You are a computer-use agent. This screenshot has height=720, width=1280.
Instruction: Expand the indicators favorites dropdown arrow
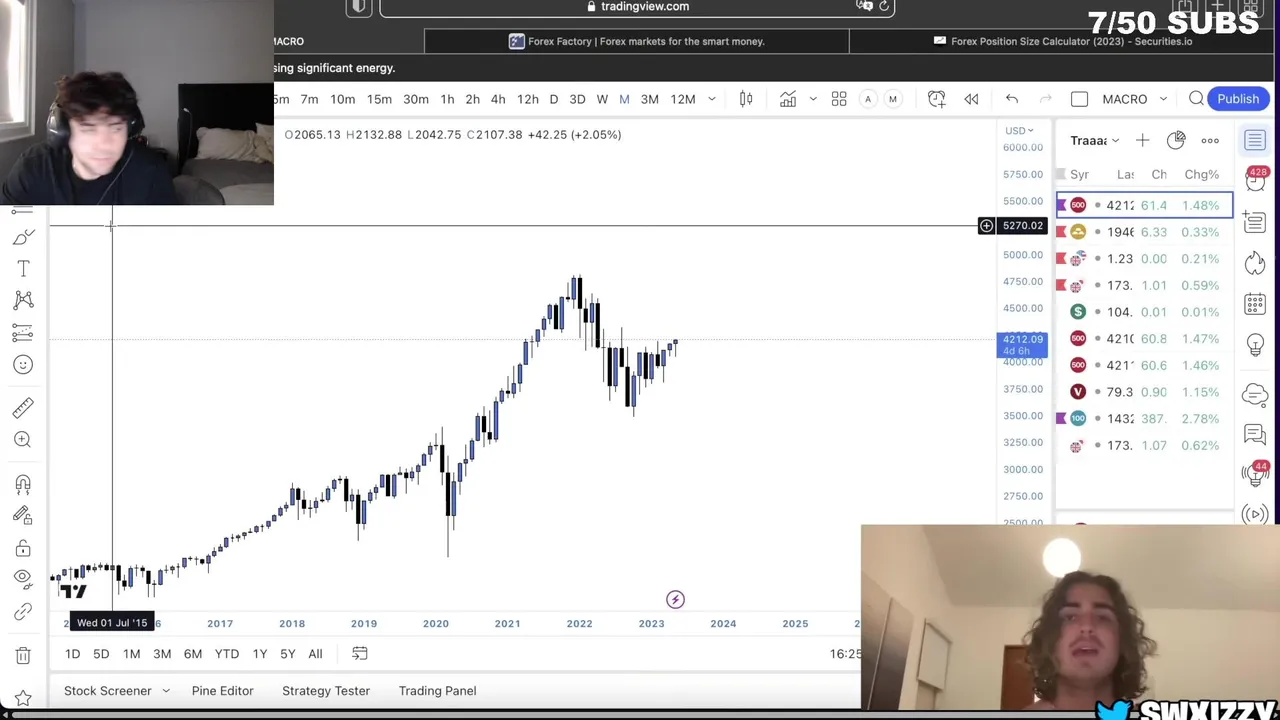point(813,99)
